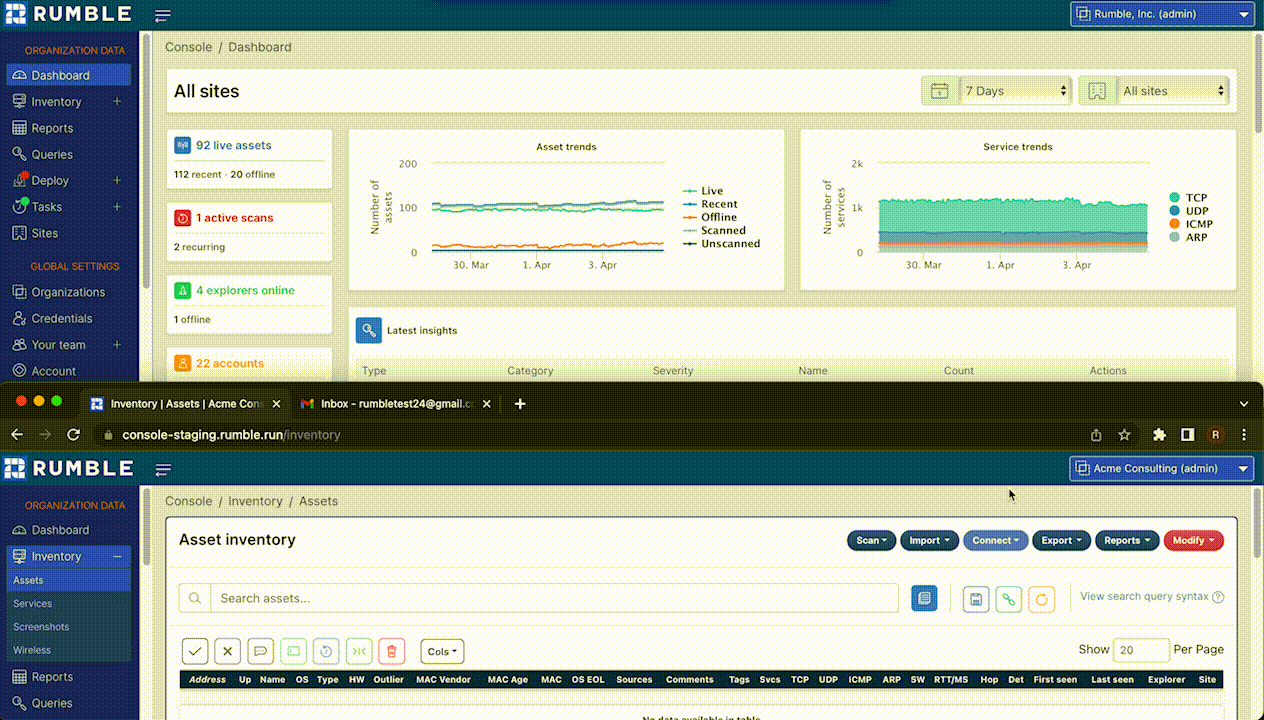Screen dimensions: 1264x720
Task: Click the green link icon beside search
Action: tap(1009, 599)
